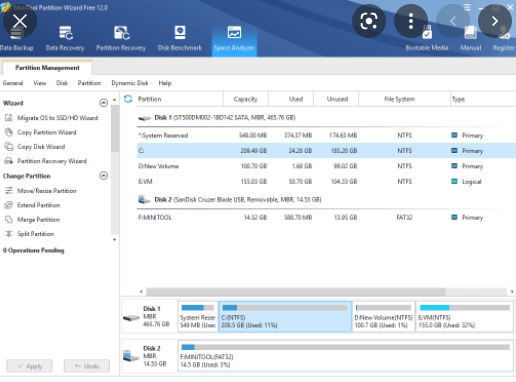Image resolution: width=516 pixels, height=382 pixels.
Task: Click Disk 1 drive icon in partition list
Action: tap(145, 118)
